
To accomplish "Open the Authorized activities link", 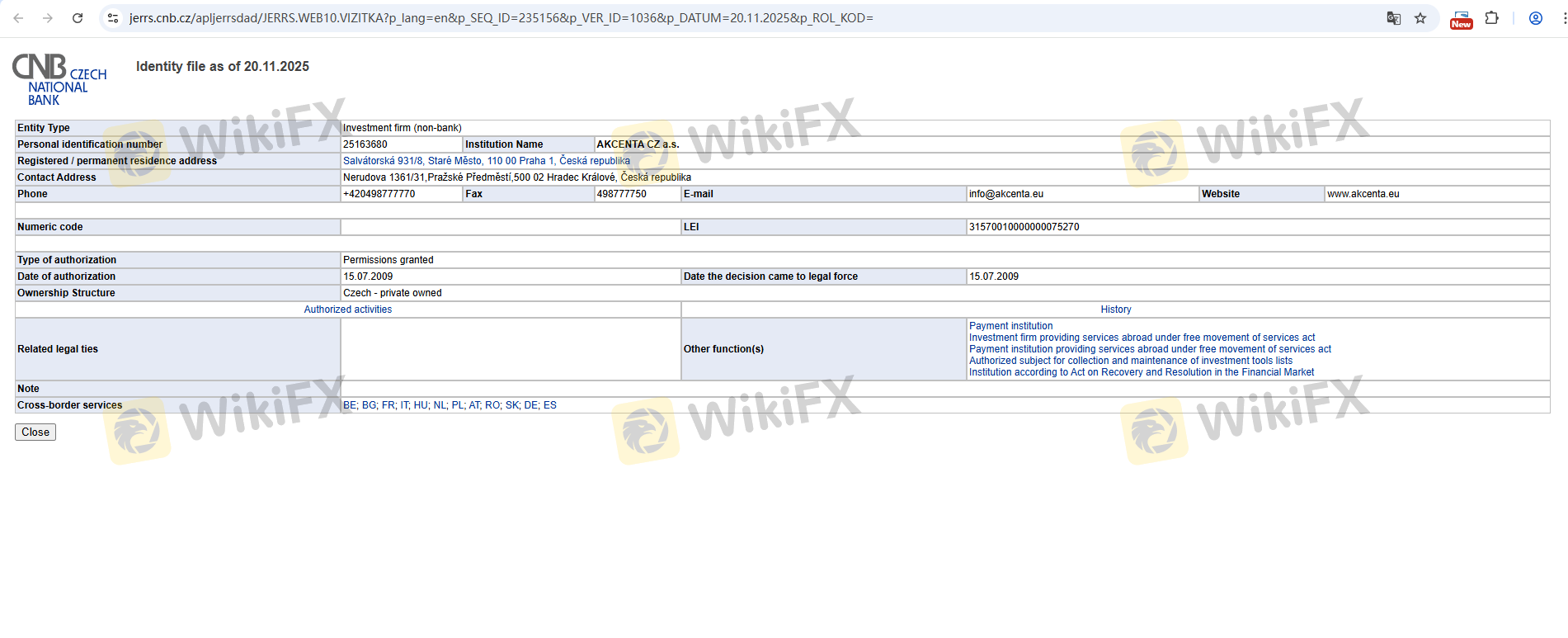I will coord(348,310).
